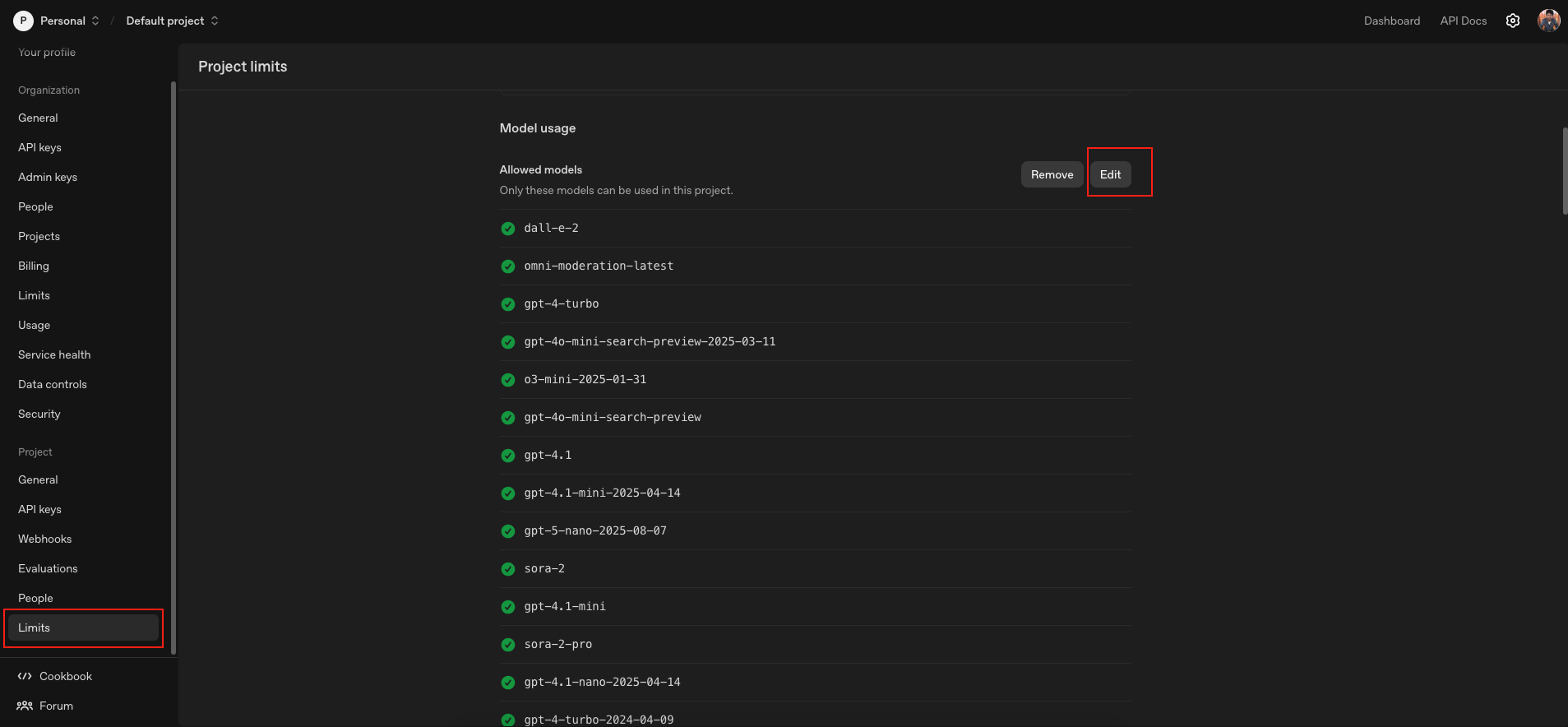Open Cookbook with the code icon

click(25, 676)
